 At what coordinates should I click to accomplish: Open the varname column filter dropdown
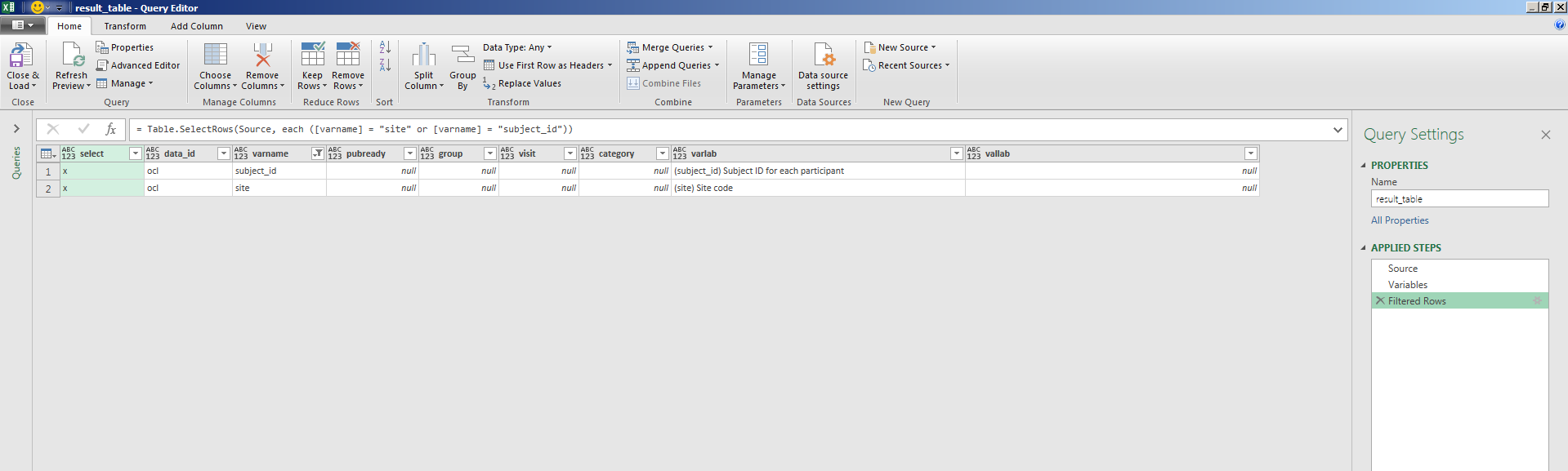(x=317, y=153)
